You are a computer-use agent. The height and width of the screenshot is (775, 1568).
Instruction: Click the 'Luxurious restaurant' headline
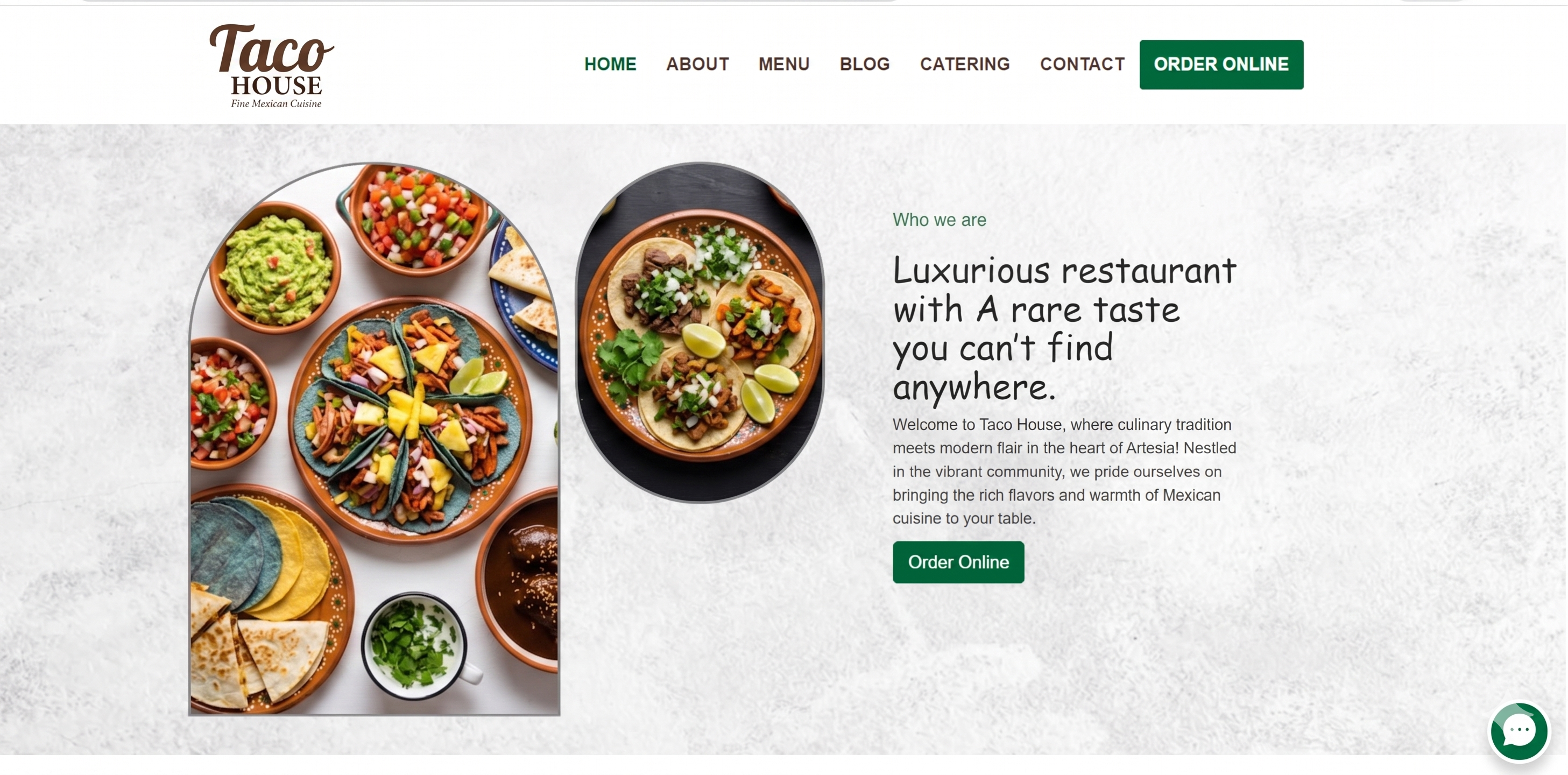(1064, 329)
